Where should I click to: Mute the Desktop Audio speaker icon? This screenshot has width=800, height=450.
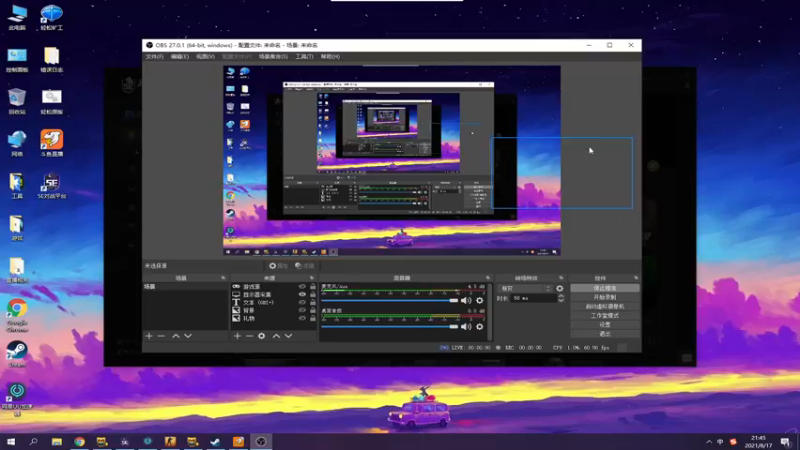[466, 327]
